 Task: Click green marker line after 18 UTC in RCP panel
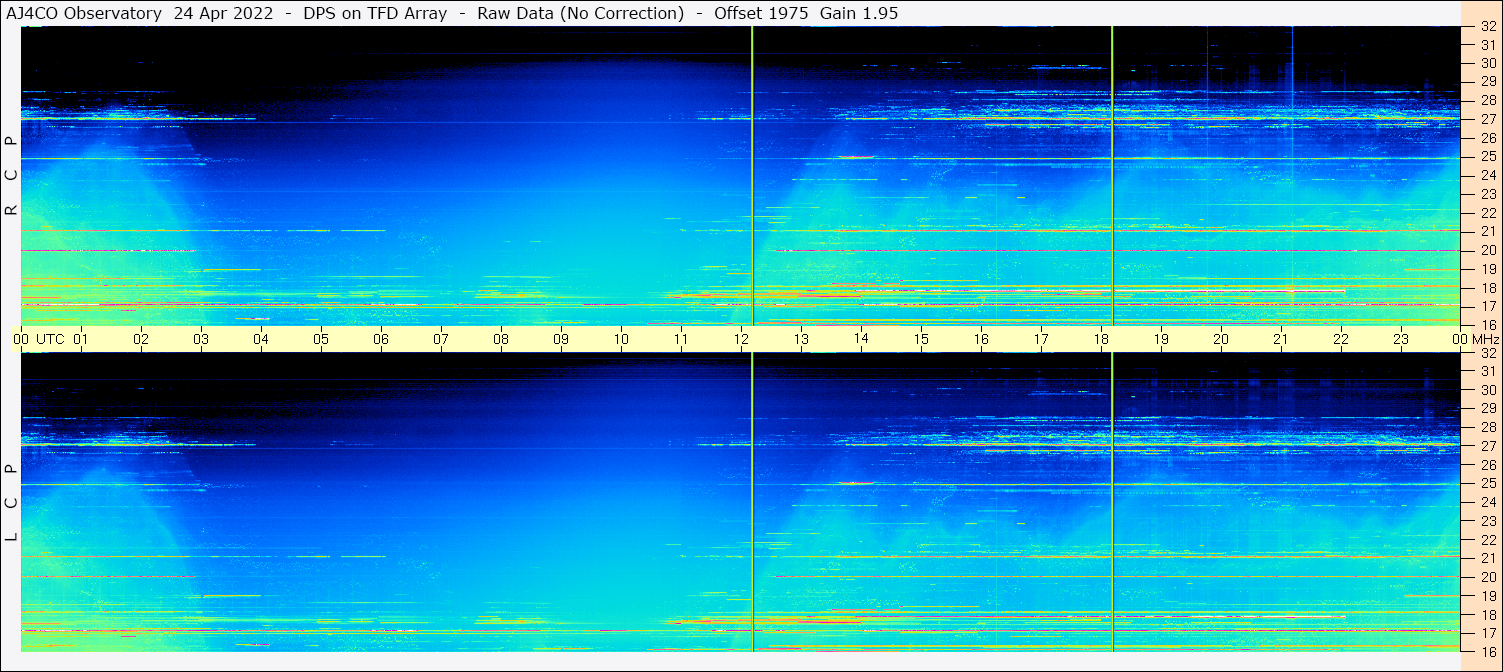click(x=1112, y=175)
